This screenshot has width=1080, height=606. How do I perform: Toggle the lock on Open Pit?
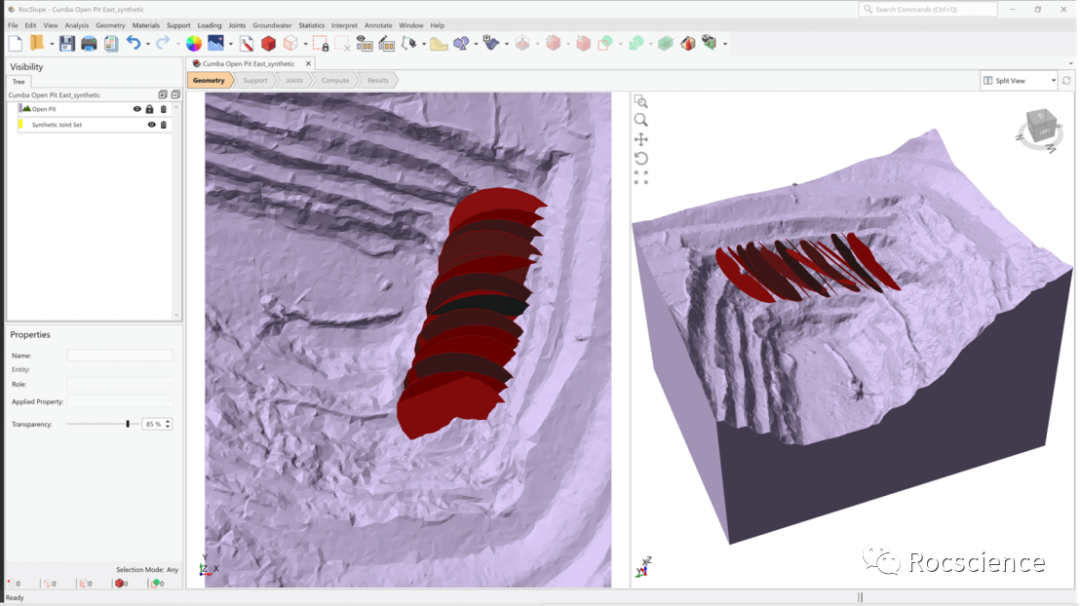coord(150,109)
